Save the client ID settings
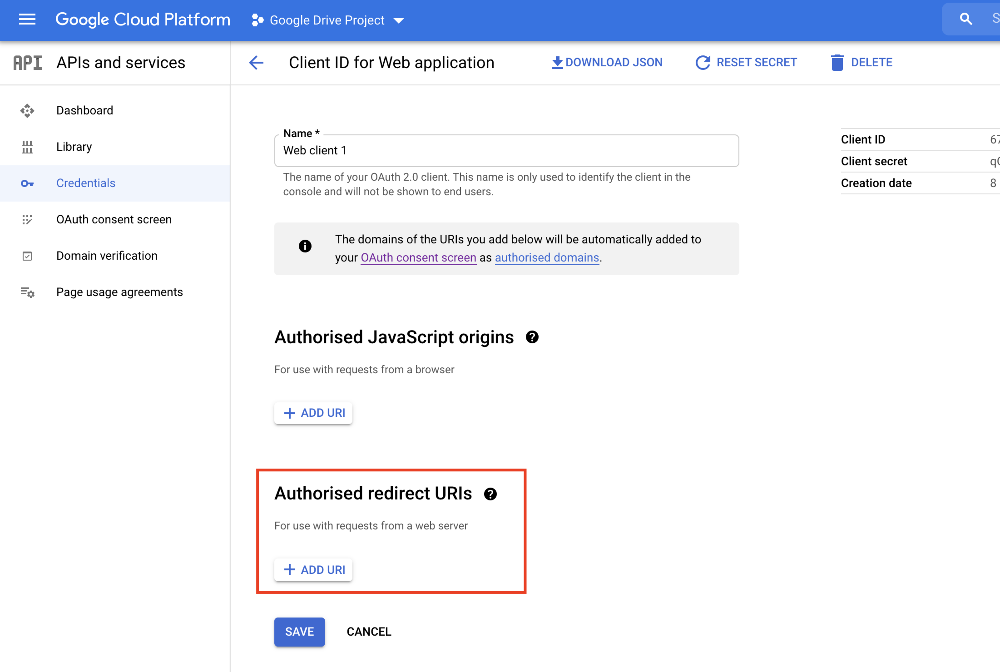Viewport: 1000px width, 672px height. coord(300,632)
